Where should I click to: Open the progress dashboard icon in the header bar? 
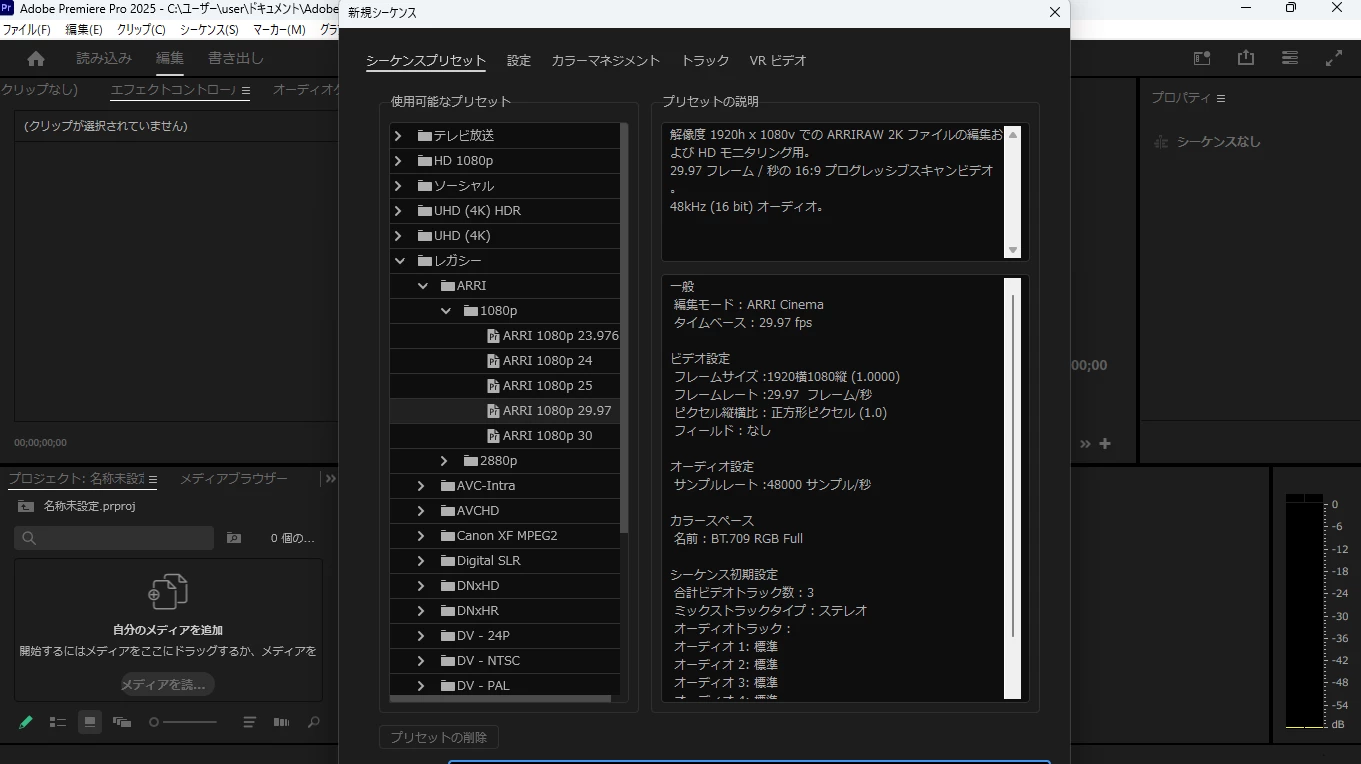pos(1290,59)
